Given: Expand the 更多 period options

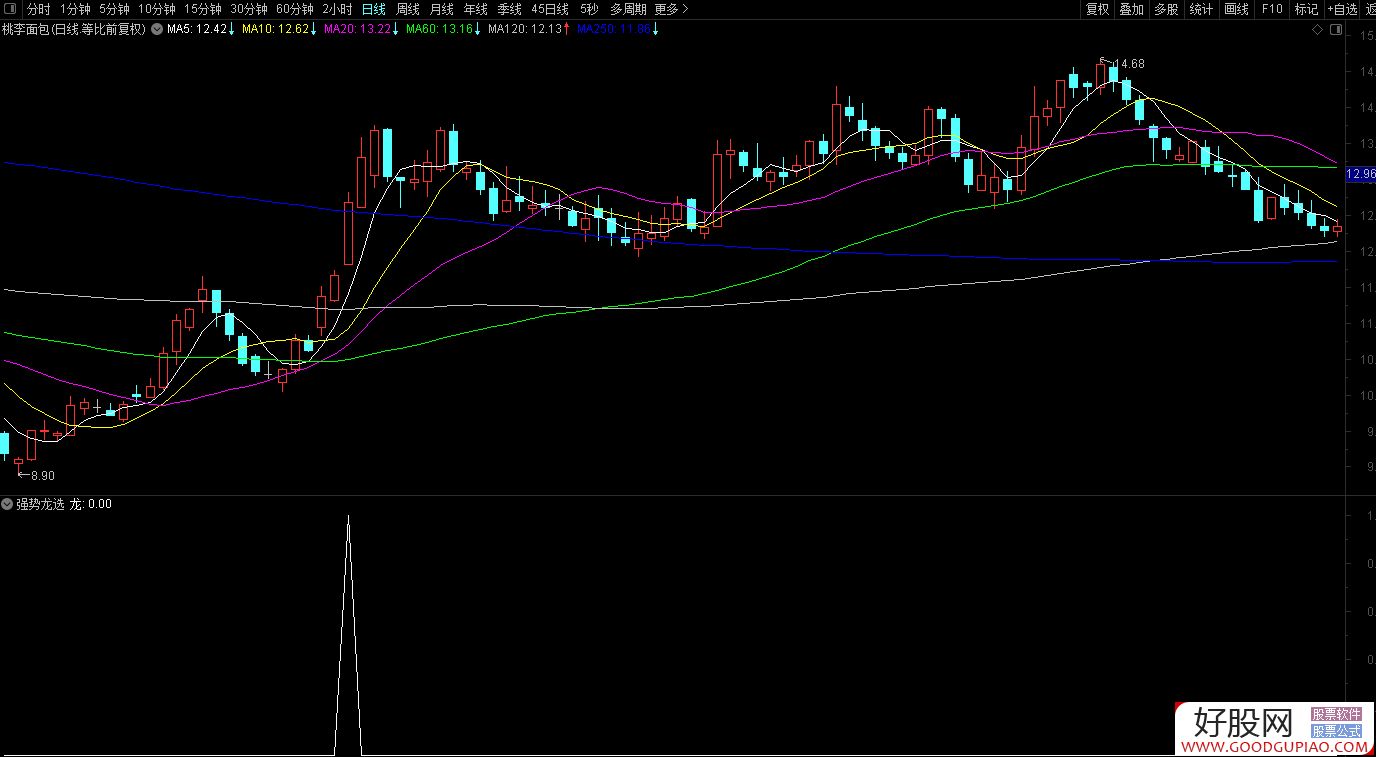Looking at the screenshot, I should (671, 9).
